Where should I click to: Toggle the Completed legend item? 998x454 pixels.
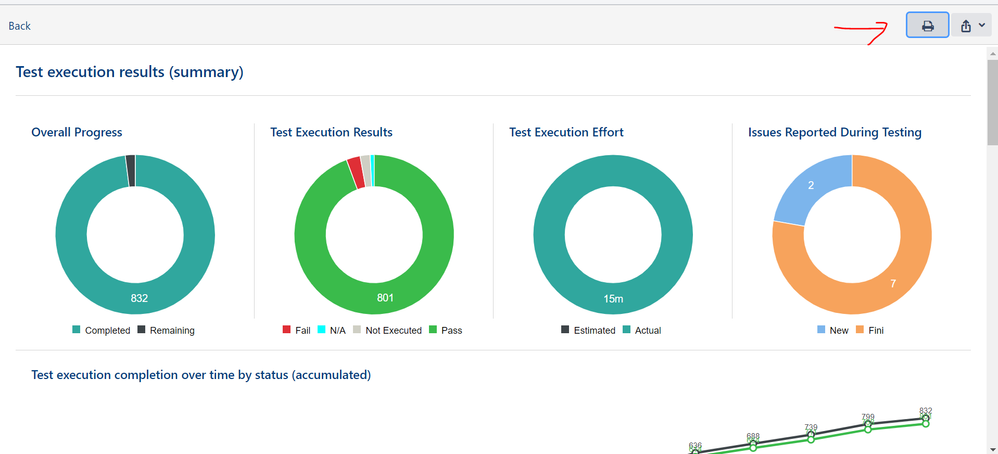(x=101, y=330)
